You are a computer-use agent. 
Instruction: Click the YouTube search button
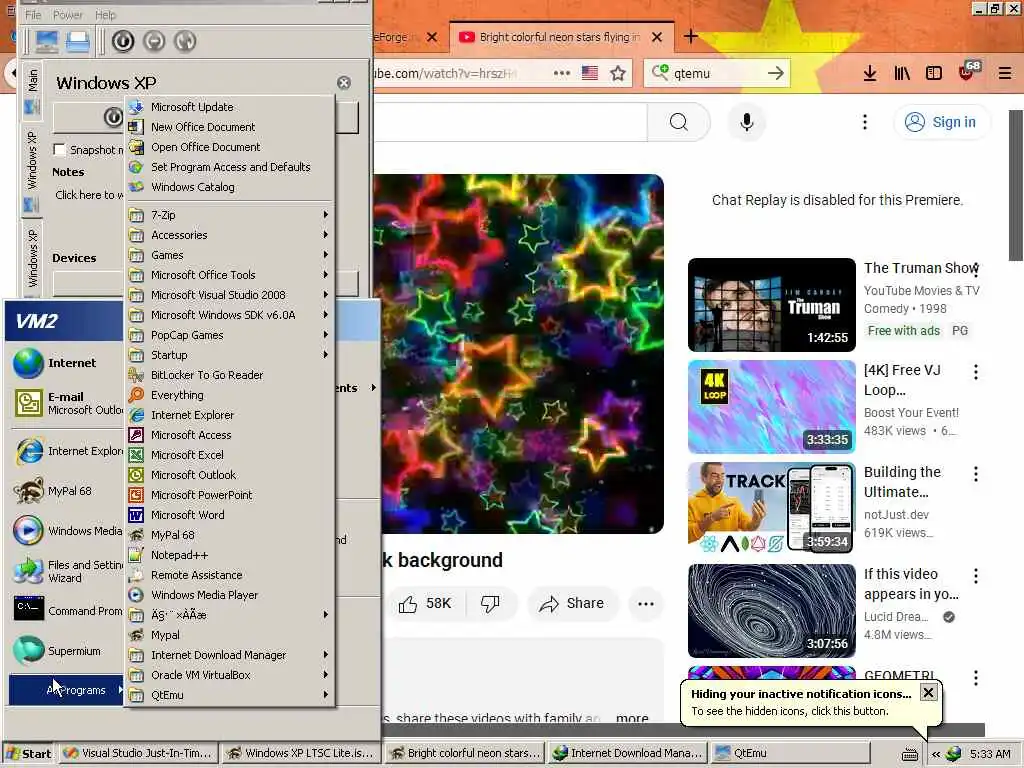679,122
